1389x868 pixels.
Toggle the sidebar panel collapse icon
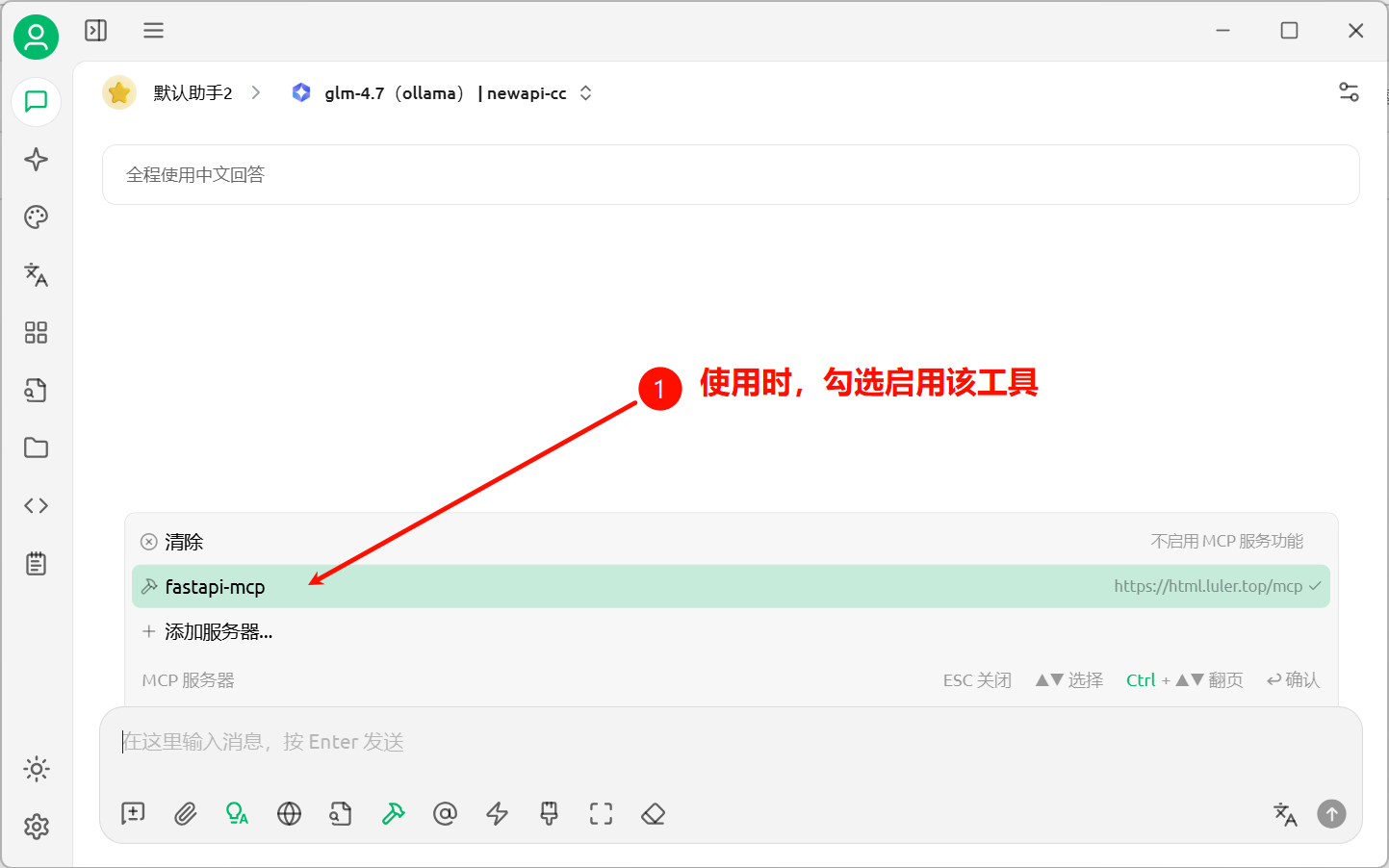click(x=96, y=31)
